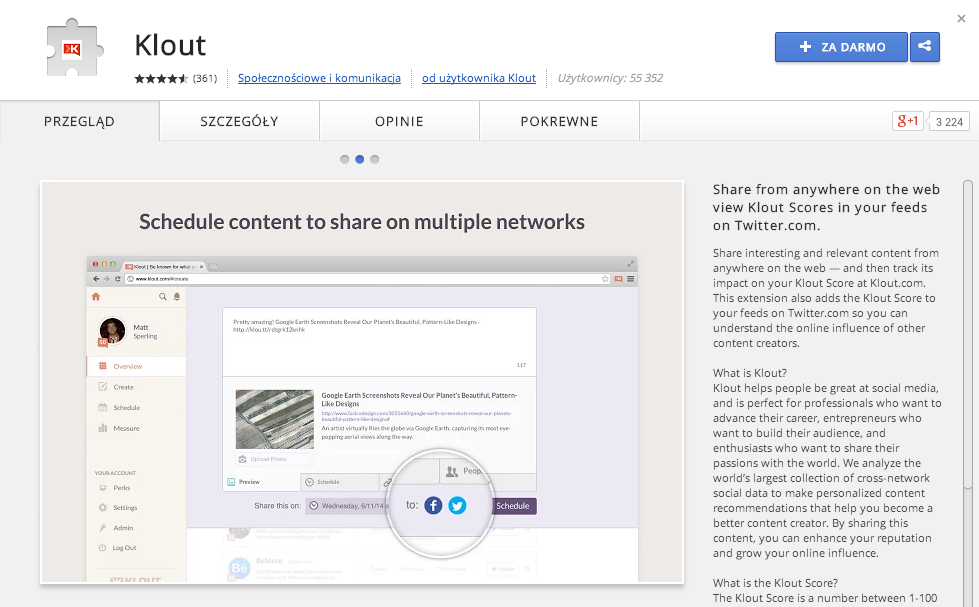
Task: Switch to the SZCZEGÓŁY tab
Action: point(239,121)
